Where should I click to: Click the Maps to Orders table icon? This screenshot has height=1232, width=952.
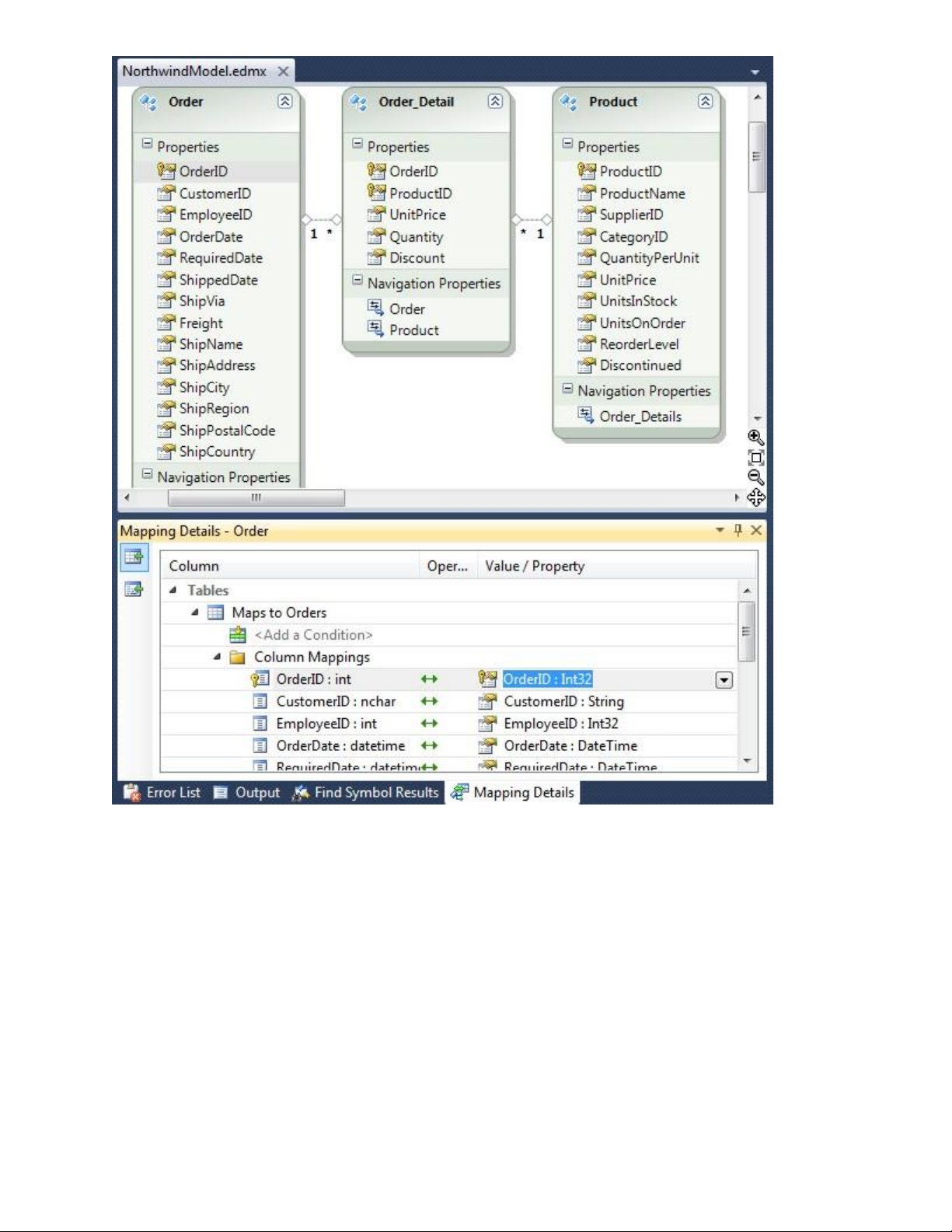pyautogui.click(x=215, y=613)
